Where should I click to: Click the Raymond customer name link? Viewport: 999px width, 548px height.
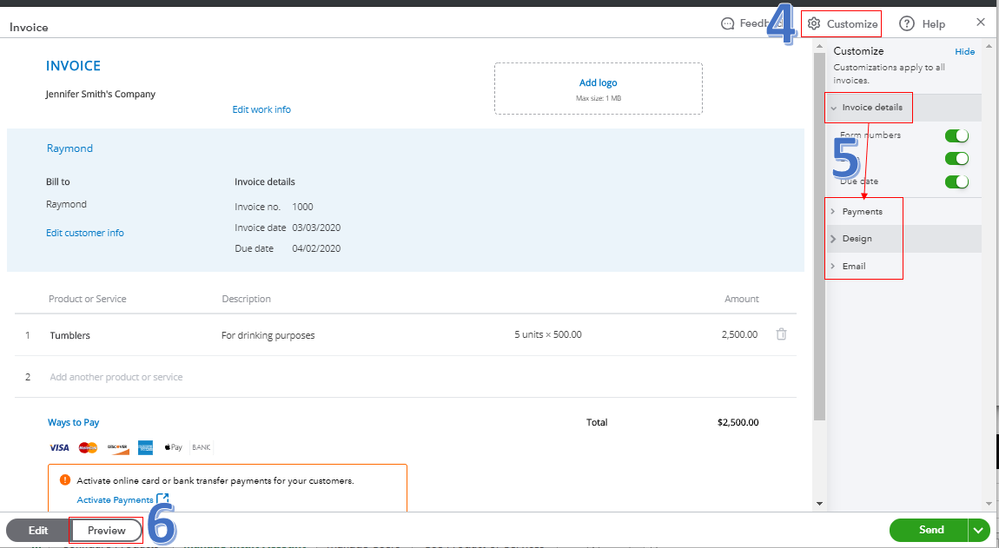[69, 148]
